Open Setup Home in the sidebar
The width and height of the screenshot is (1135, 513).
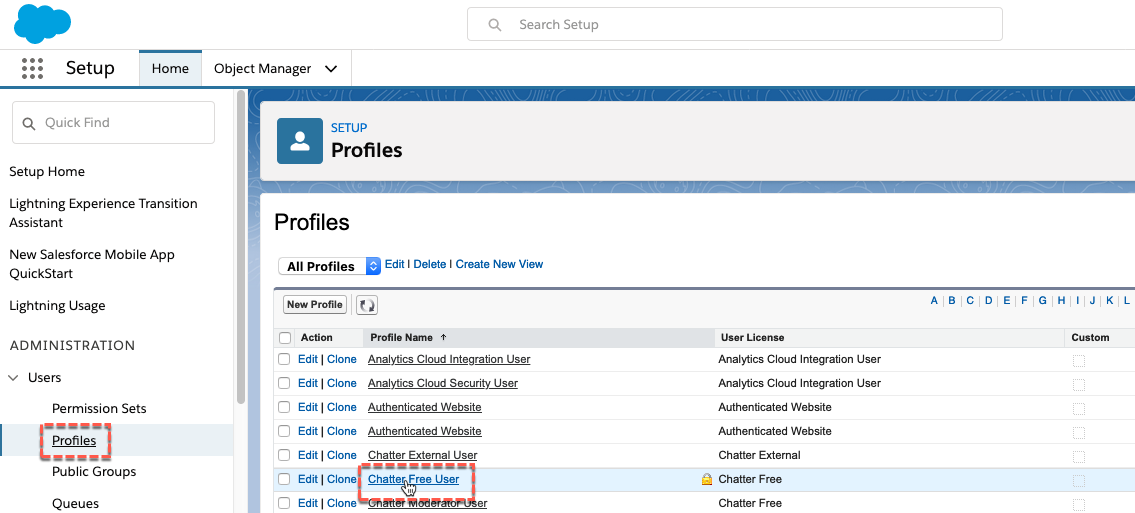(47, 171)
